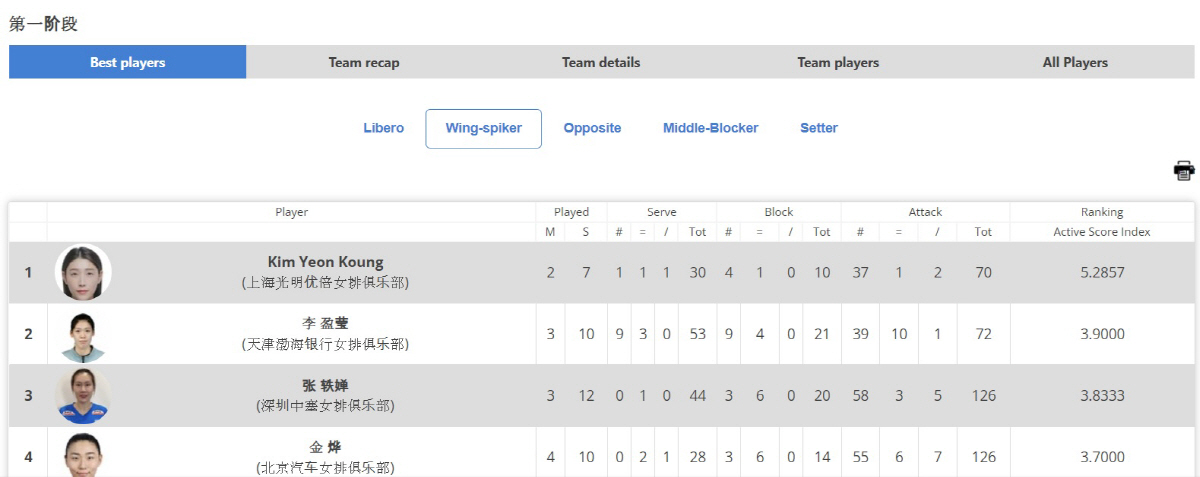Open the Team details tab
The width and height of the screenshot is (1200, 477).
[x=601, y=62]
